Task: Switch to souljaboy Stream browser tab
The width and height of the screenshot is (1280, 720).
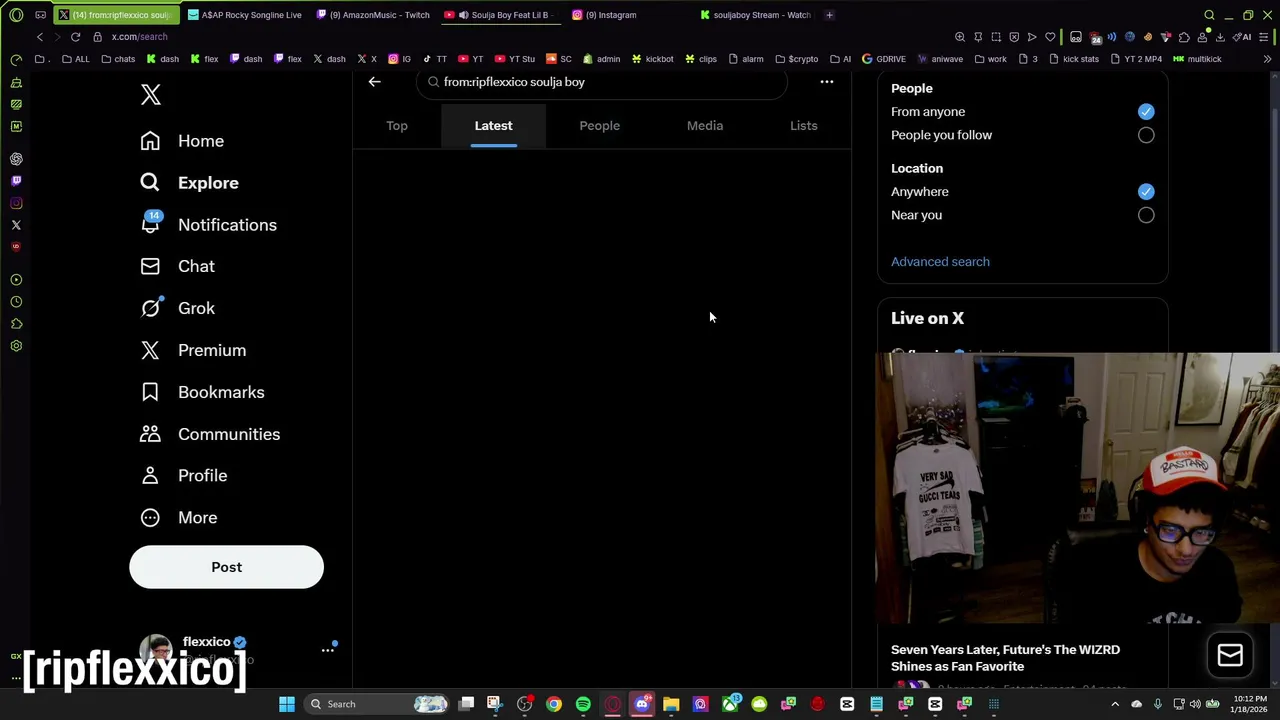Action: (755, 15)
